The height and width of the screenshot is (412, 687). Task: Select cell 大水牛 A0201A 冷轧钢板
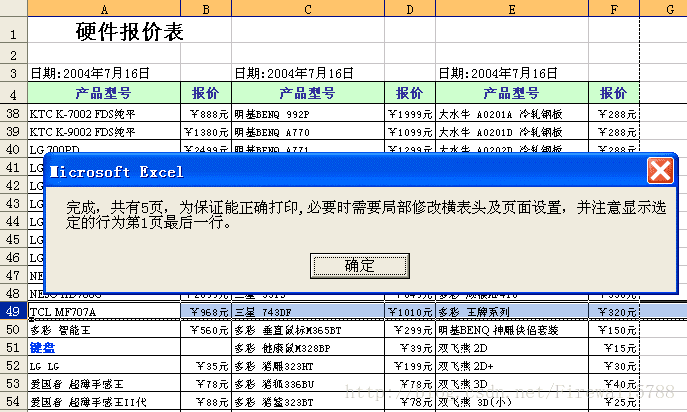(512, 114)
